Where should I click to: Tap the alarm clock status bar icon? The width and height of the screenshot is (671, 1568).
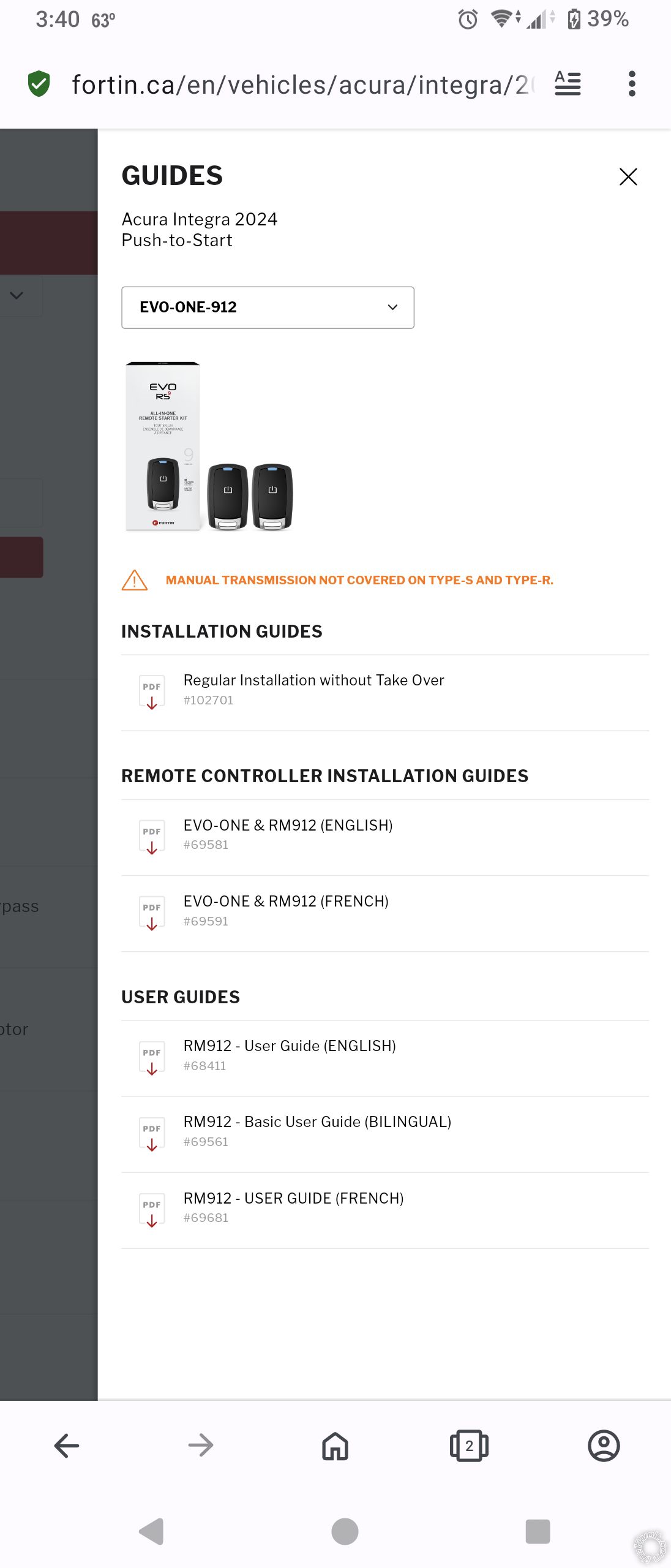click(x=468, y=19)
